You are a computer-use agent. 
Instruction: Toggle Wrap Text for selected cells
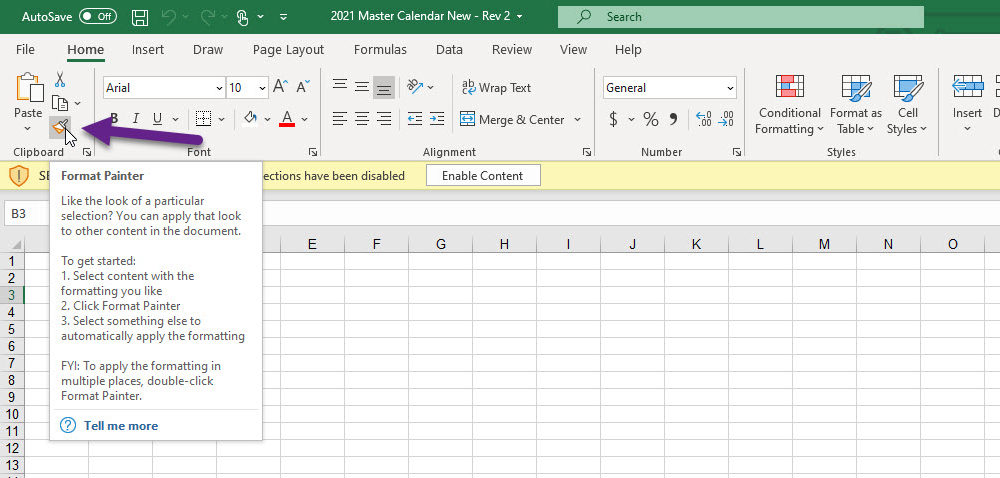point(496,88)
